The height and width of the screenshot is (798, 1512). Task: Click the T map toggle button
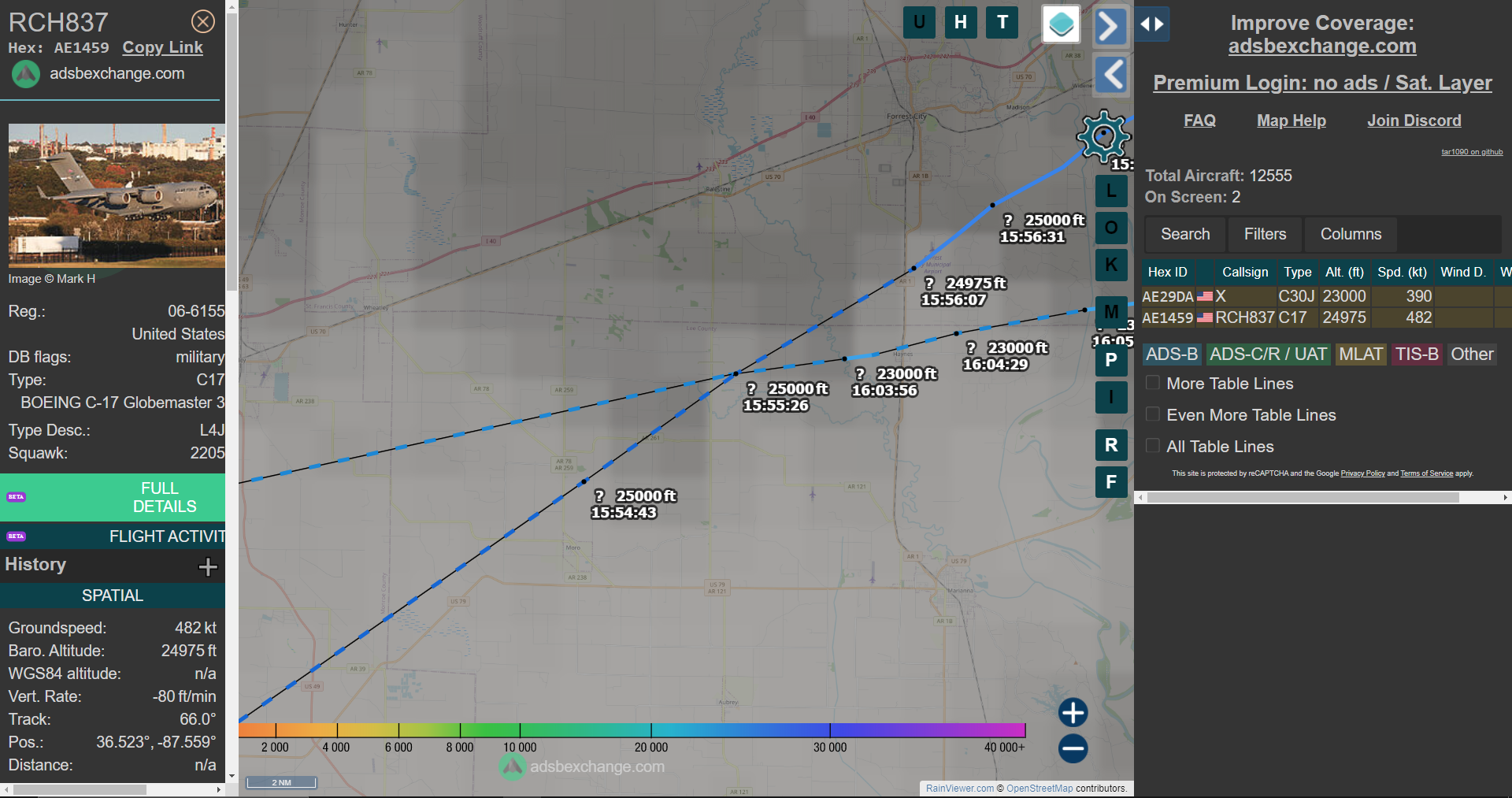point(1002,22)
